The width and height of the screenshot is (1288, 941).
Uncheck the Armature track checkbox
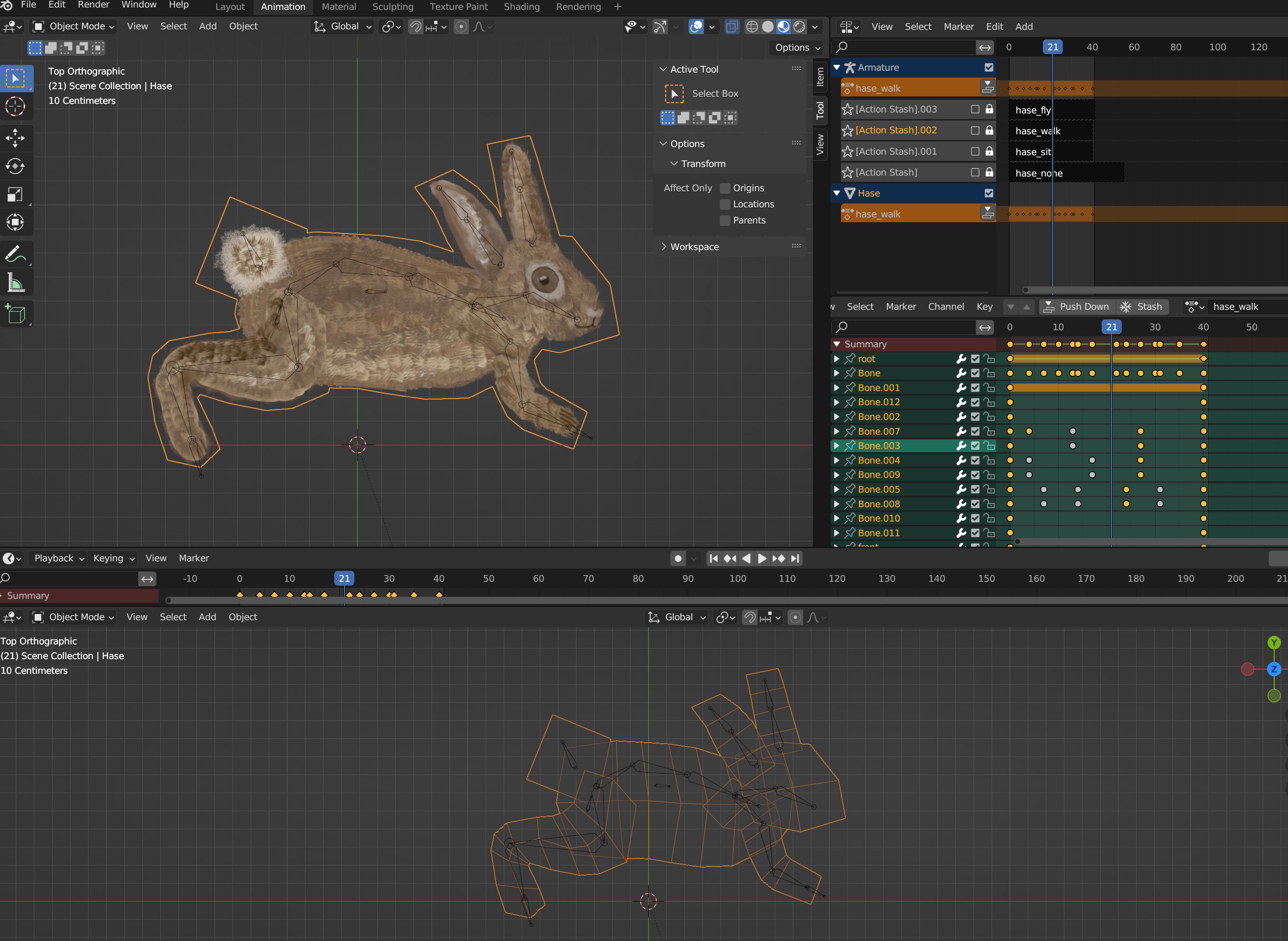(x=989, y=67)
